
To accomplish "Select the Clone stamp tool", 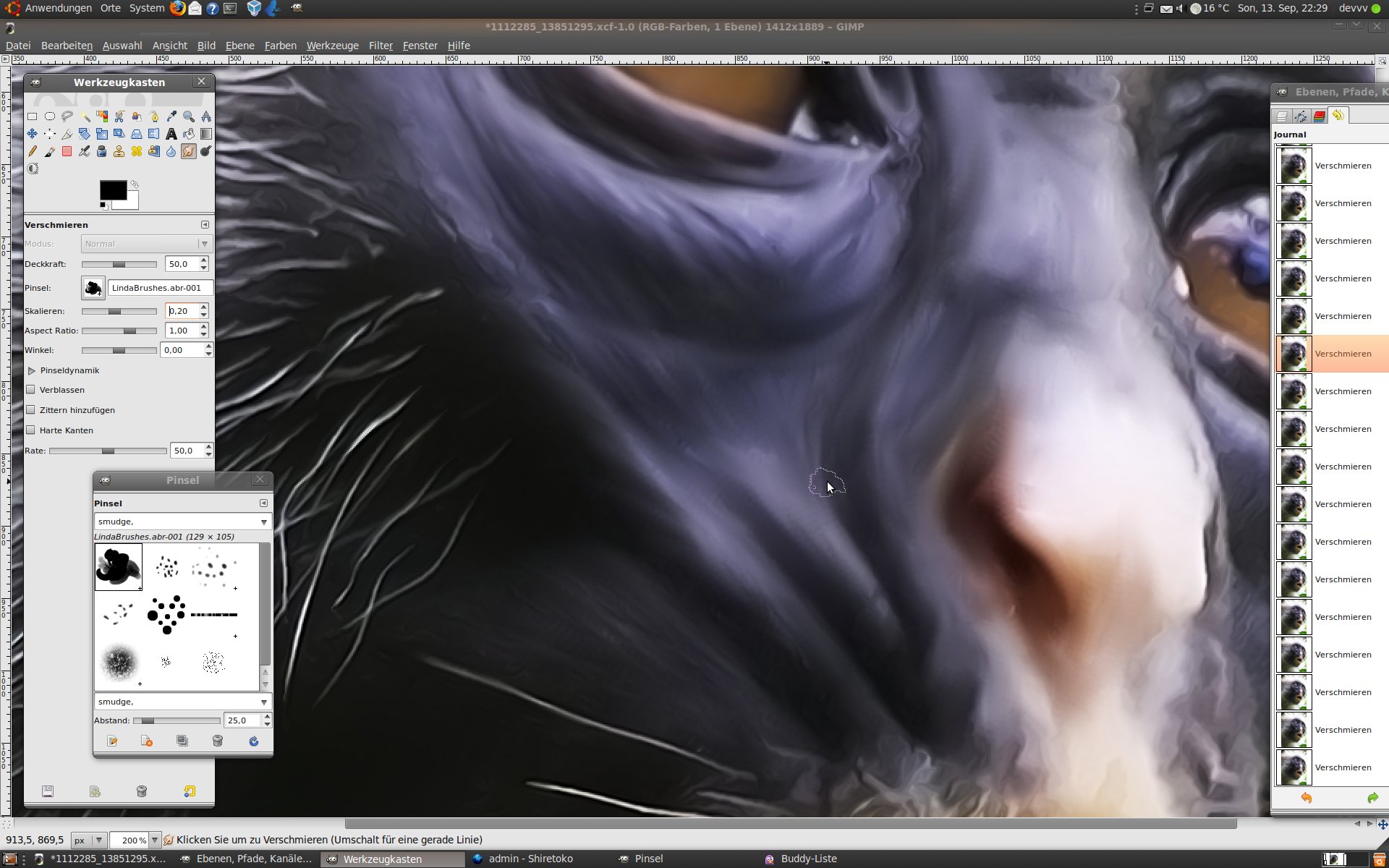I will (x=119, y=151).
